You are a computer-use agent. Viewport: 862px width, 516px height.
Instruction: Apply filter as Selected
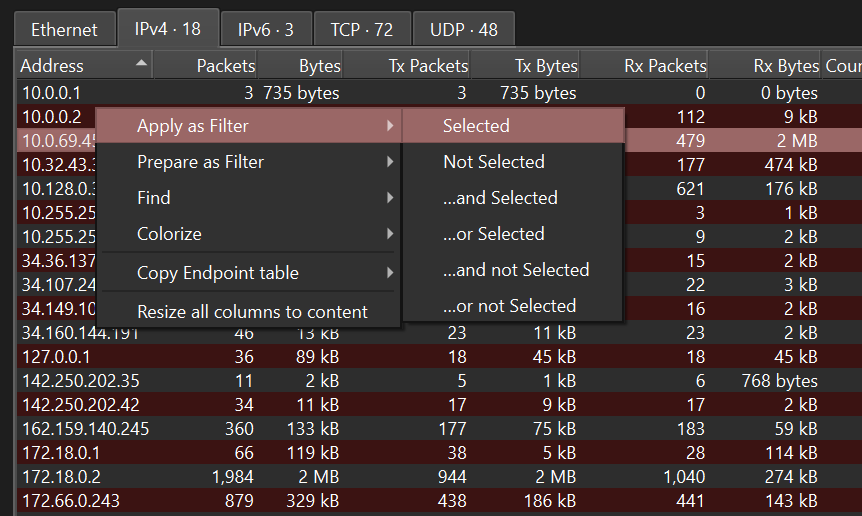(513, 126)
